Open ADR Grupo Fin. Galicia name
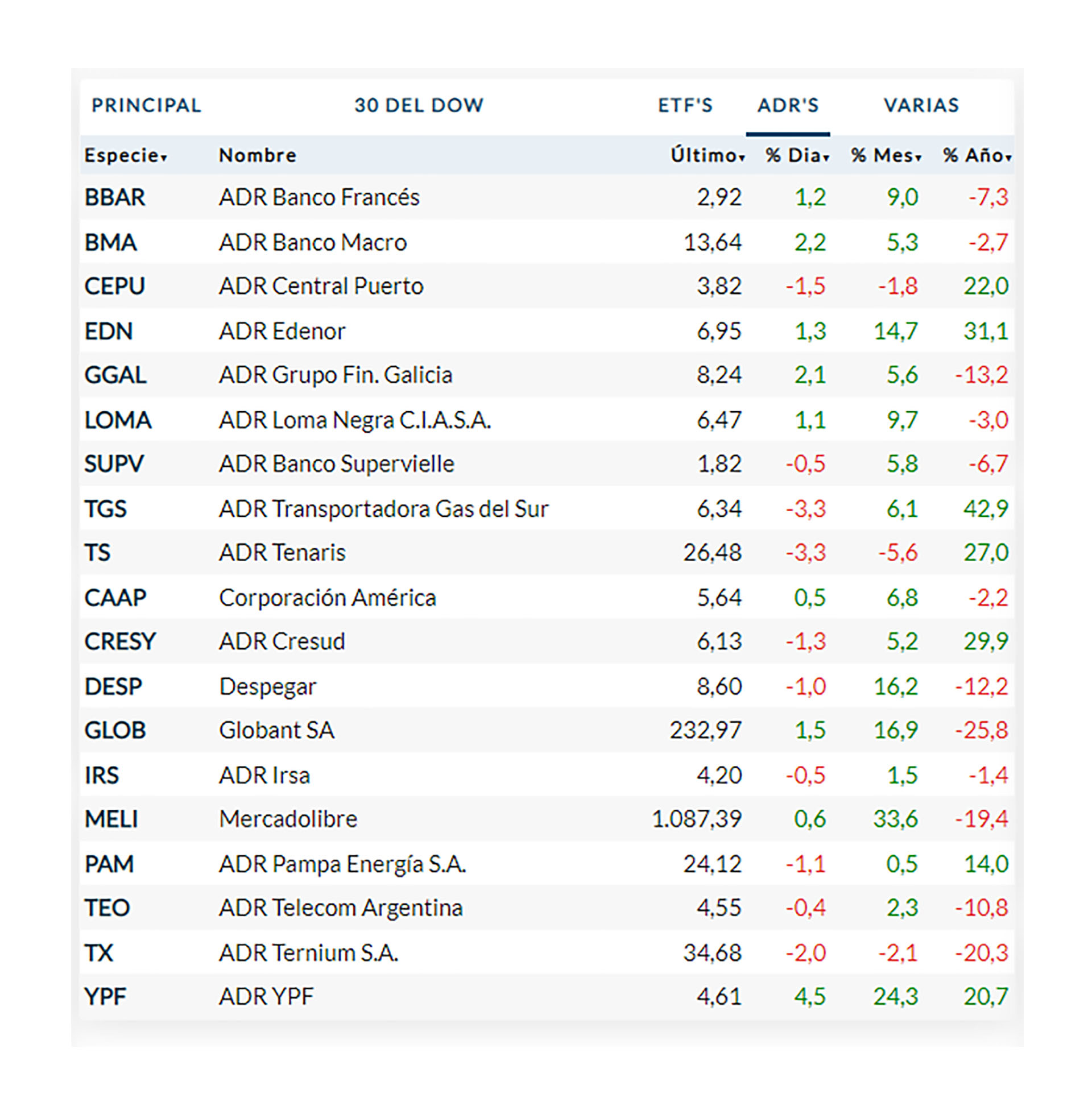This screenshot has height=1106, width=1092. (x=336, y=375)
